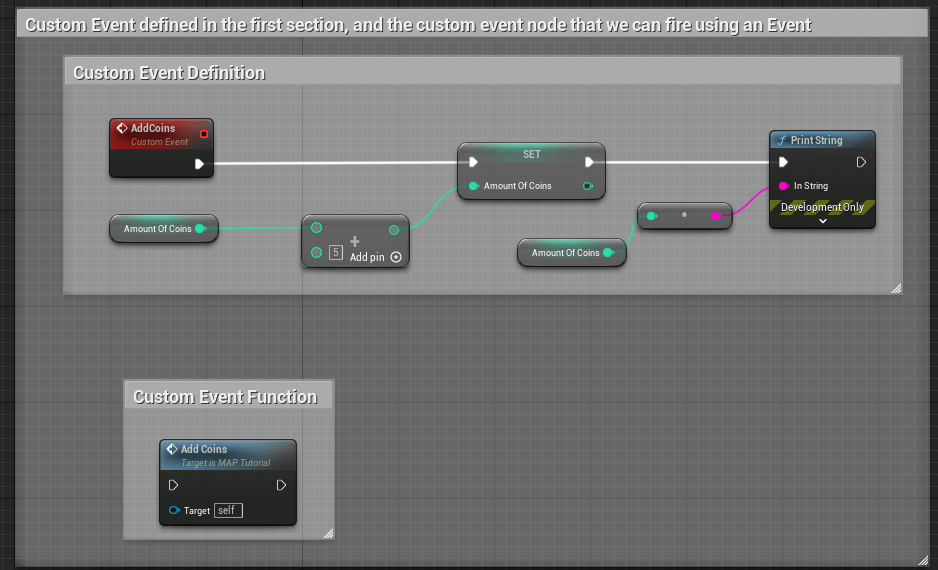Click the SET node's exec input pin
Screen dimensions: 938x570
[x=472, y=162]
